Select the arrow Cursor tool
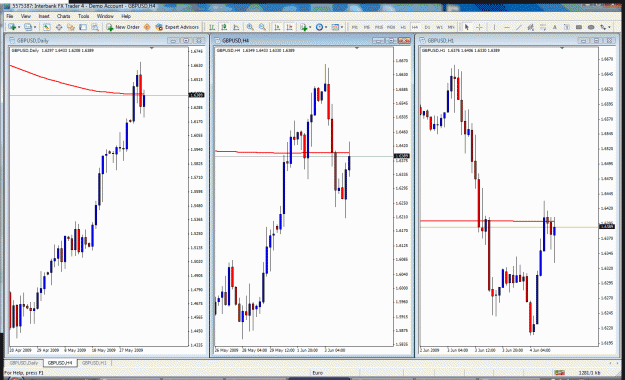The image size is (625, 380). [467, 27]
